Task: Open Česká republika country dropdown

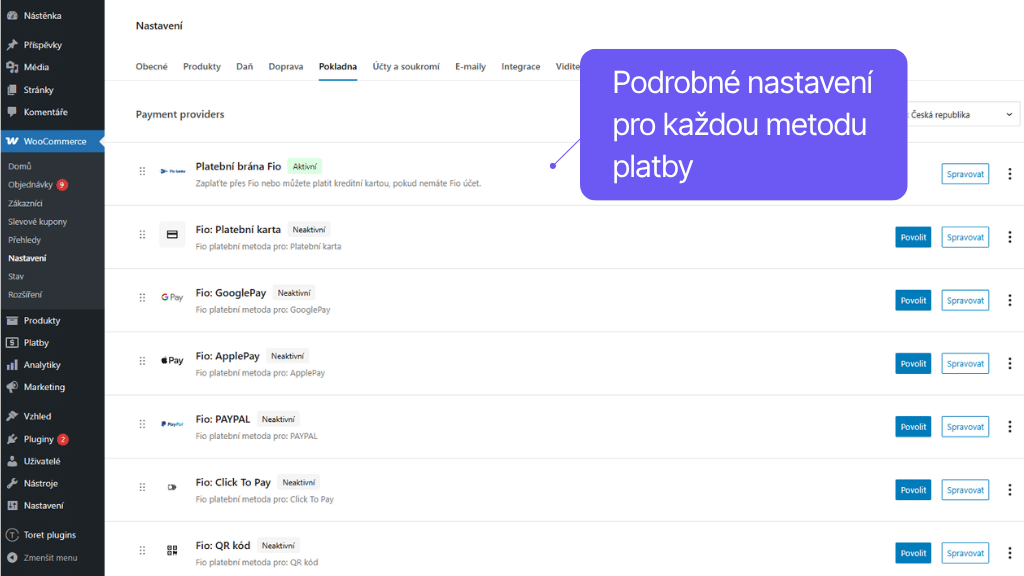Action: (x=963, y=114)
